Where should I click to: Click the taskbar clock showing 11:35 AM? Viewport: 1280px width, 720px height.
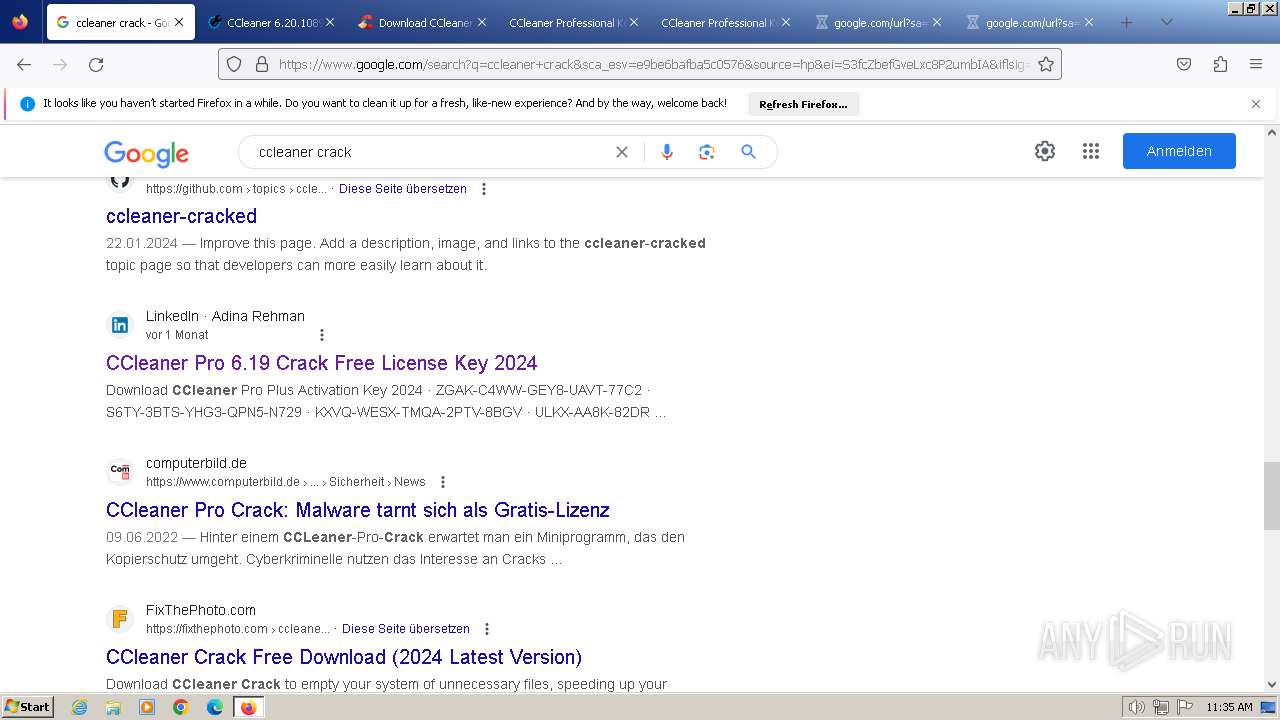pyautogui.click(x=1229, y=707)
